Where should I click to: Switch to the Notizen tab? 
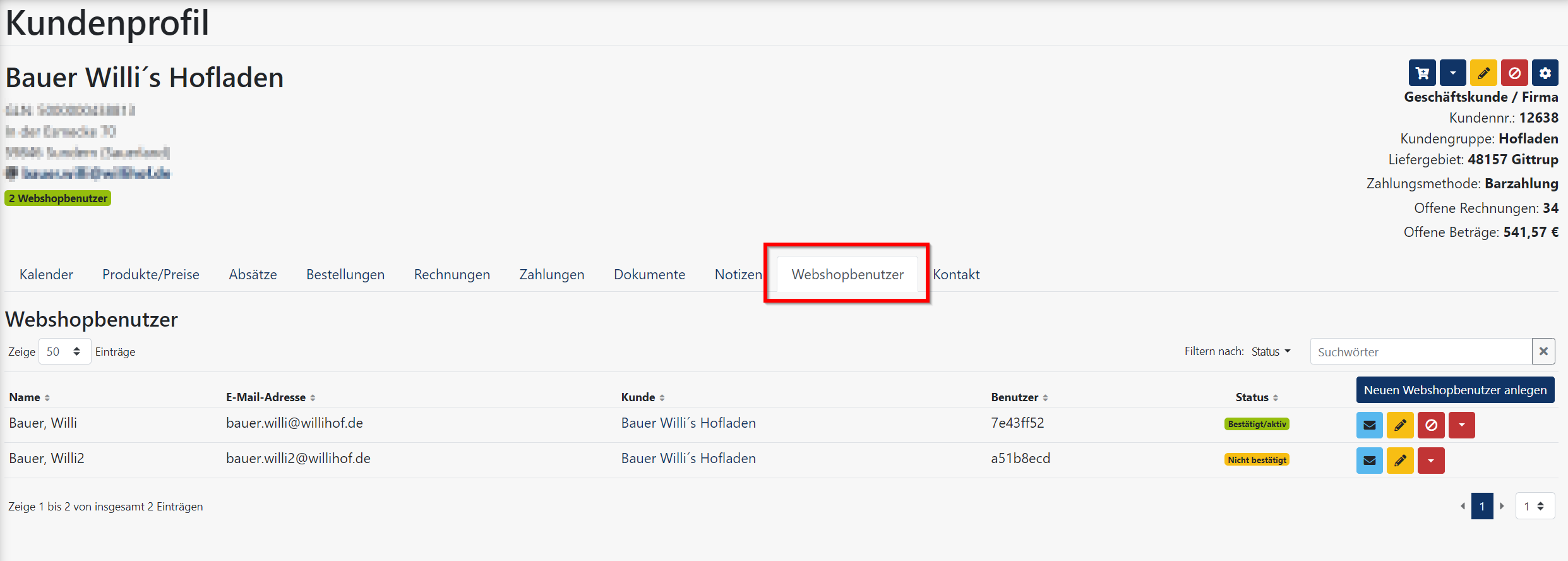click(738, 274)
